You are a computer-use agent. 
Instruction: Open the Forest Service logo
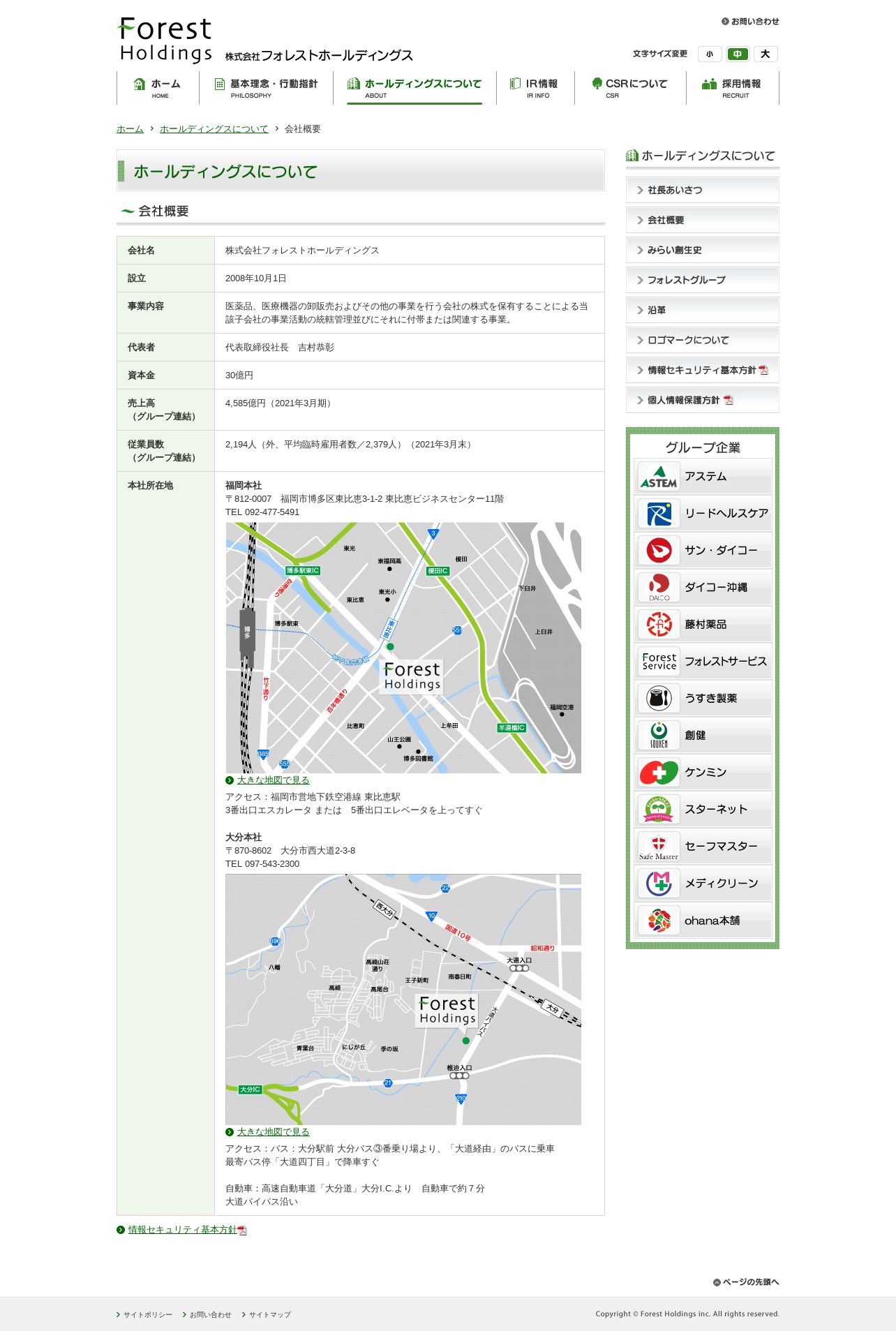[659, 662]
